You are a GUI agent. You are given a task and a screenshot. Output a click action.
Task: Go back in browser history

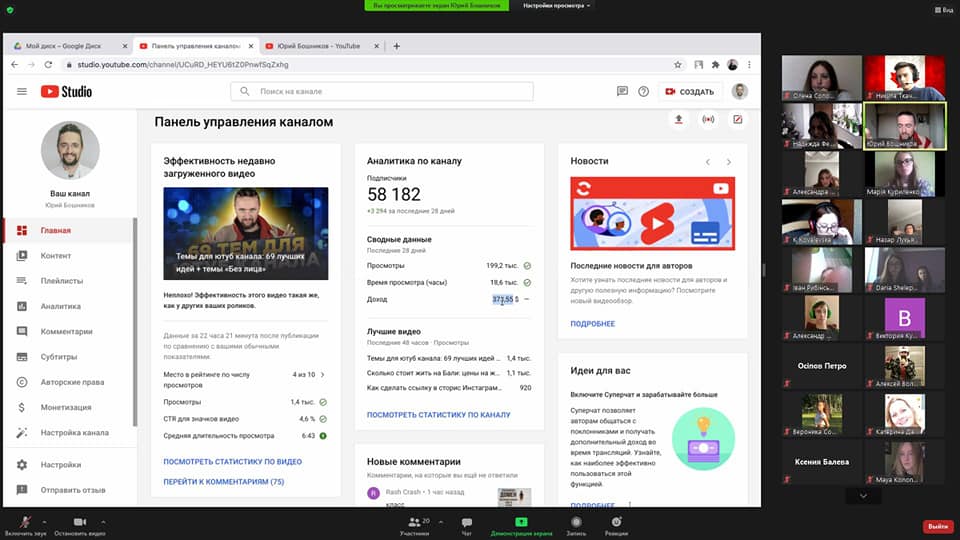tap(15, 64)
